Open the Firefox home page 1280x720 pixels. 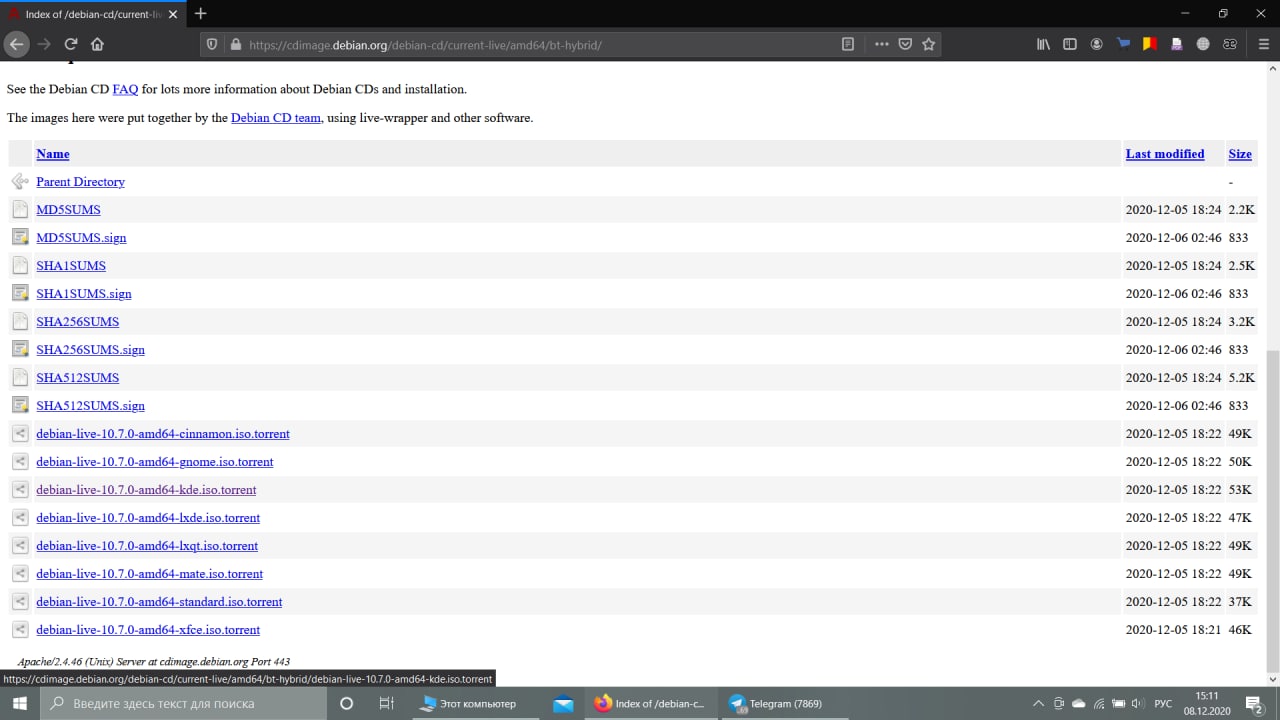tap(97, 44)
